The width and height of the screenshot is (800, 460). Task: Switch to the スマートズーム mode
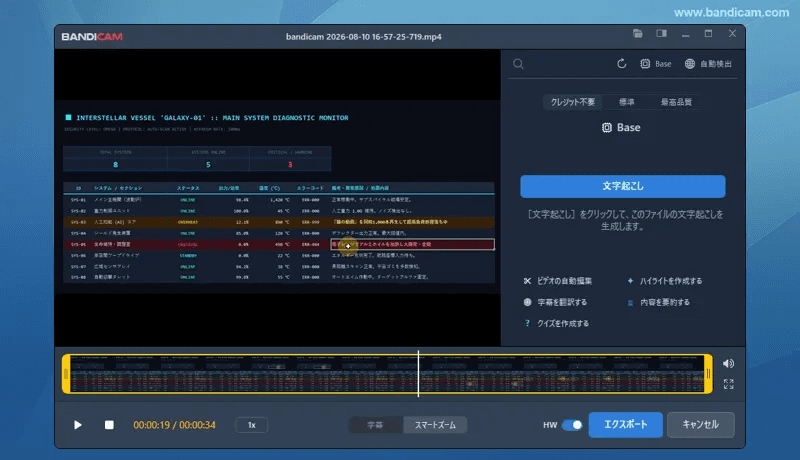click(x=435, y=425)
